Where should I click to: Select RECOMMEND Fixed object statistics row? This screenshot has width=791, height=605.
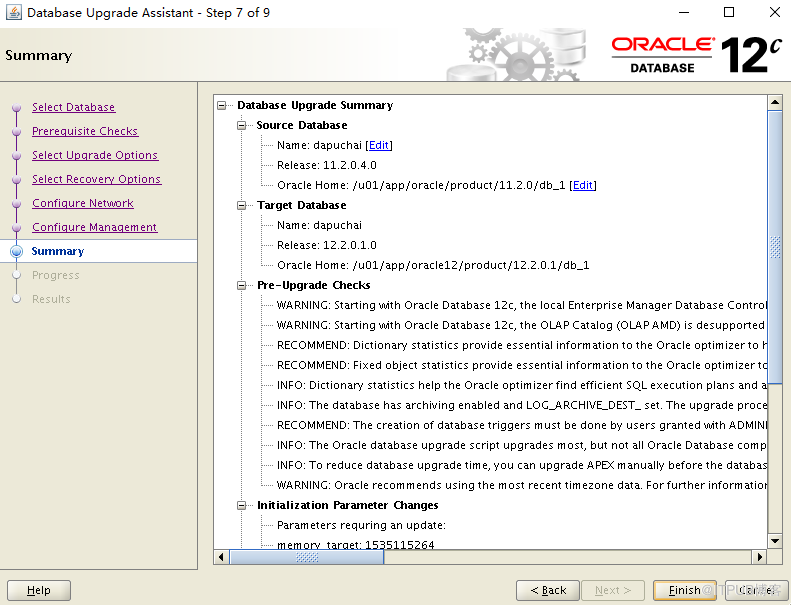tap(522, 365)
